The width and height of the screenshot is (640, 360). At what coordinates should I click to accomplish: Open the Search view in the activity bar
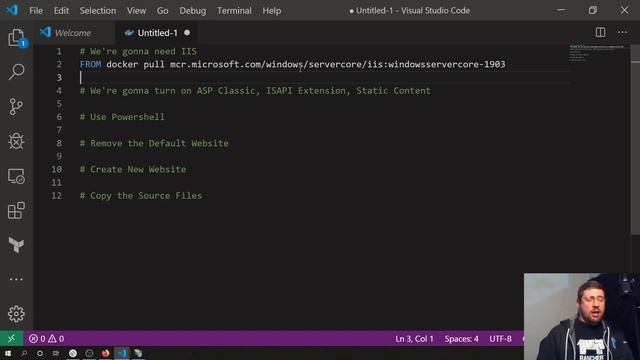click(16, 72)
